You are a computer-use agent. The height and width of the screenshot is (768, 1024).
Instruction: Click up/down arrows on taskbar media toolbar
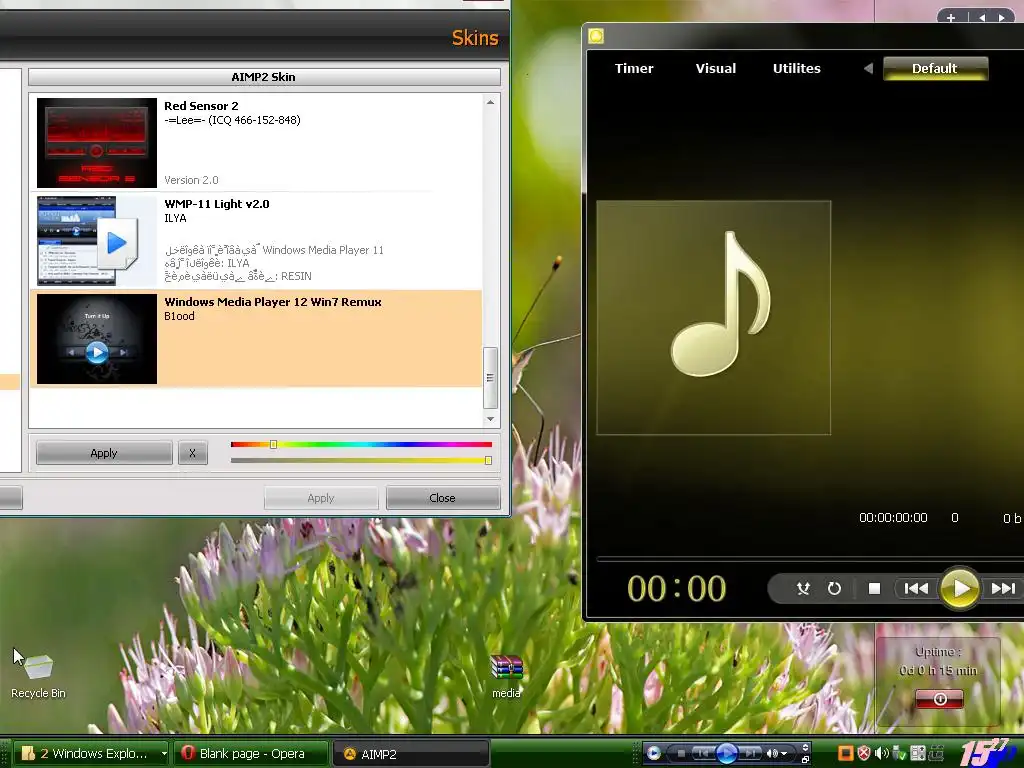point(805,748)
